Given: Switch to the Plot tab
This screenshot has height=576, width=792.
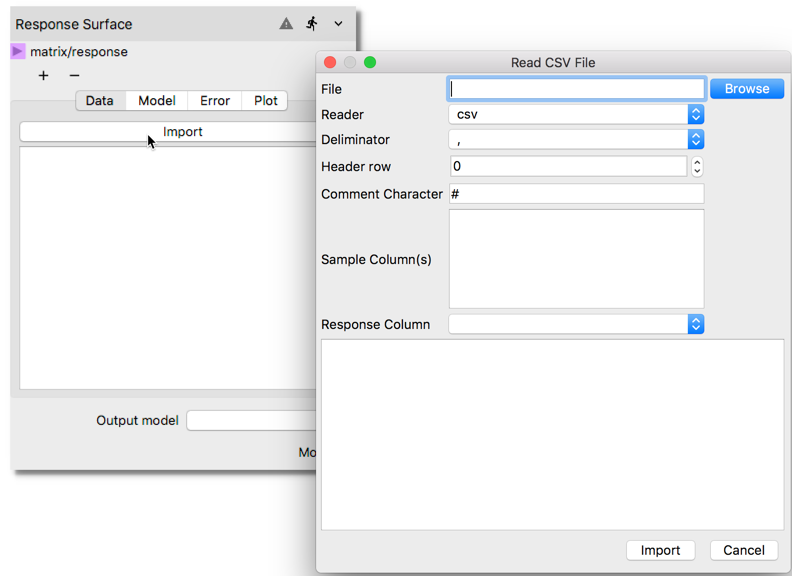Looking at the screenshot, I should pos(266,101).
